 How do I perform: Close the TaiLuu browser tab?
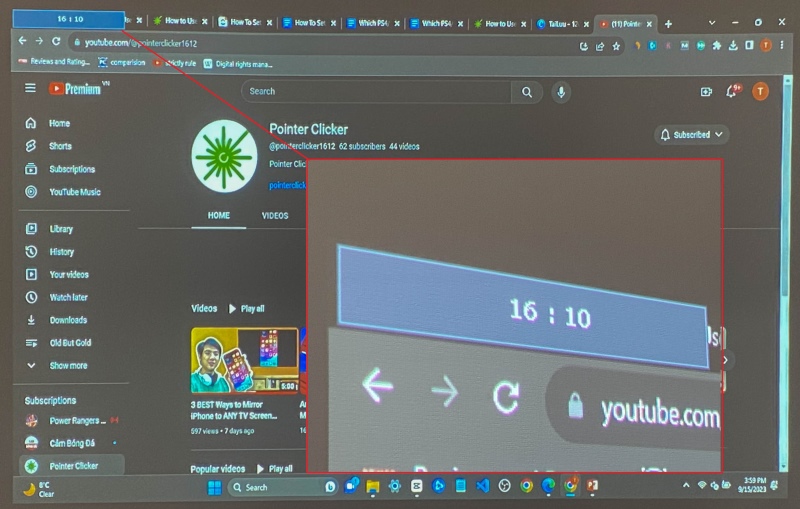click(x=586, y=24)
